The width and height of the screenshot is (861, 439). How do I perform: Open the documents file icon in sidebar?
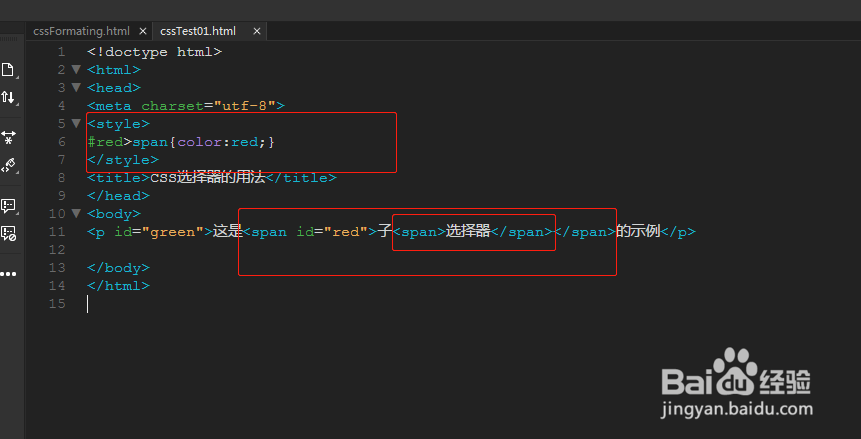coord(7,70)
